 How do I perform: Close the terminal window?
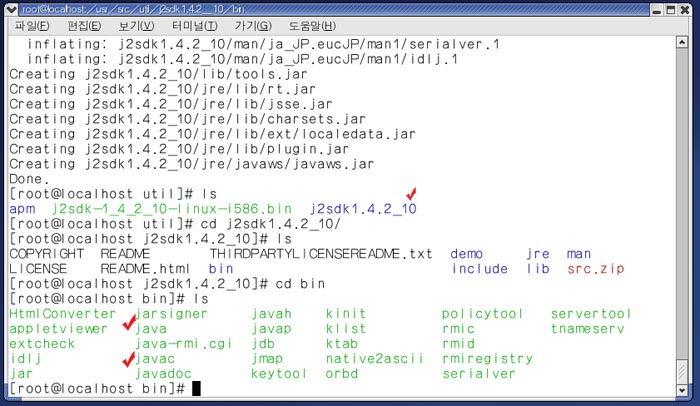(685, 7)
